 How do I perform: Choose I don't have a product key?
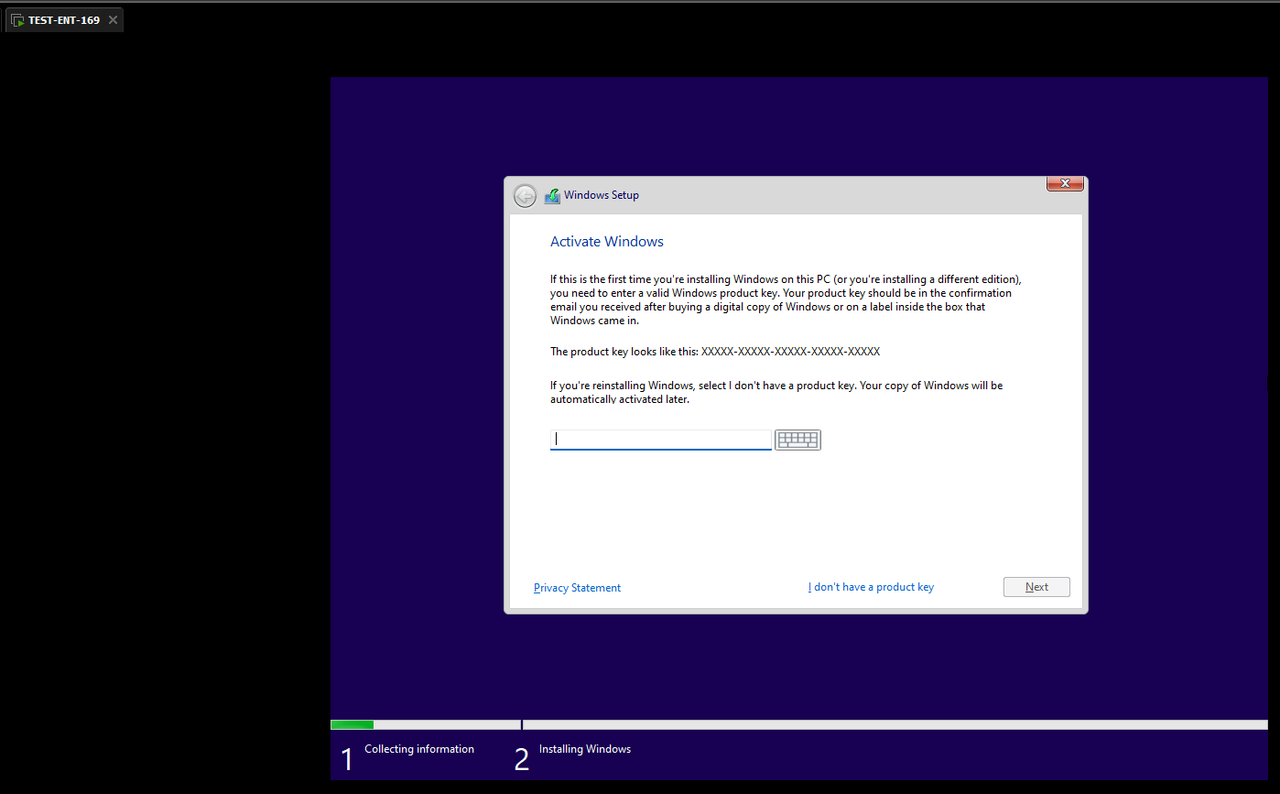(x=871, y=587)
